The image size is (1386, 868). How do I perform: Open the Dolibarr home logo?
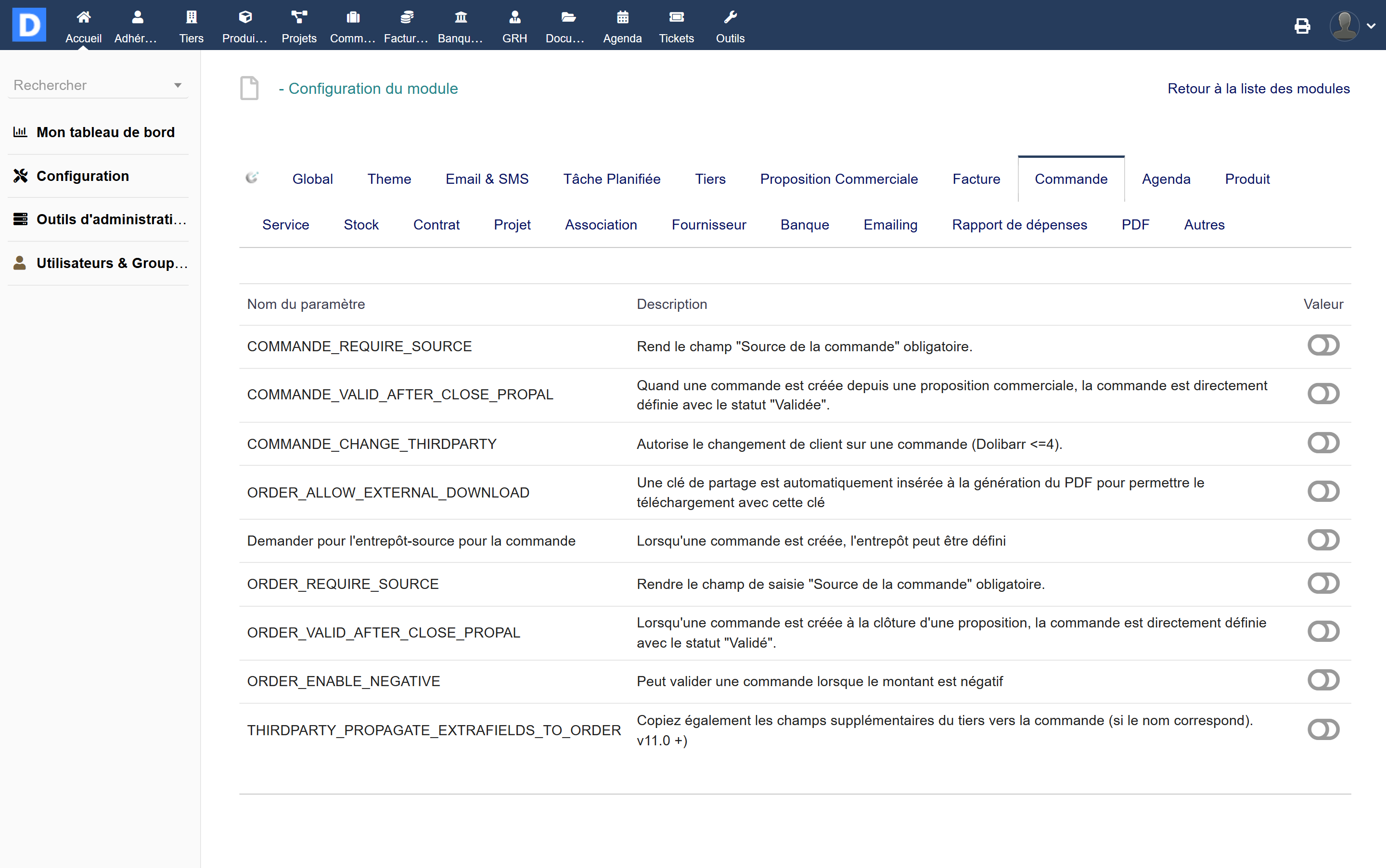pos(29,25)
